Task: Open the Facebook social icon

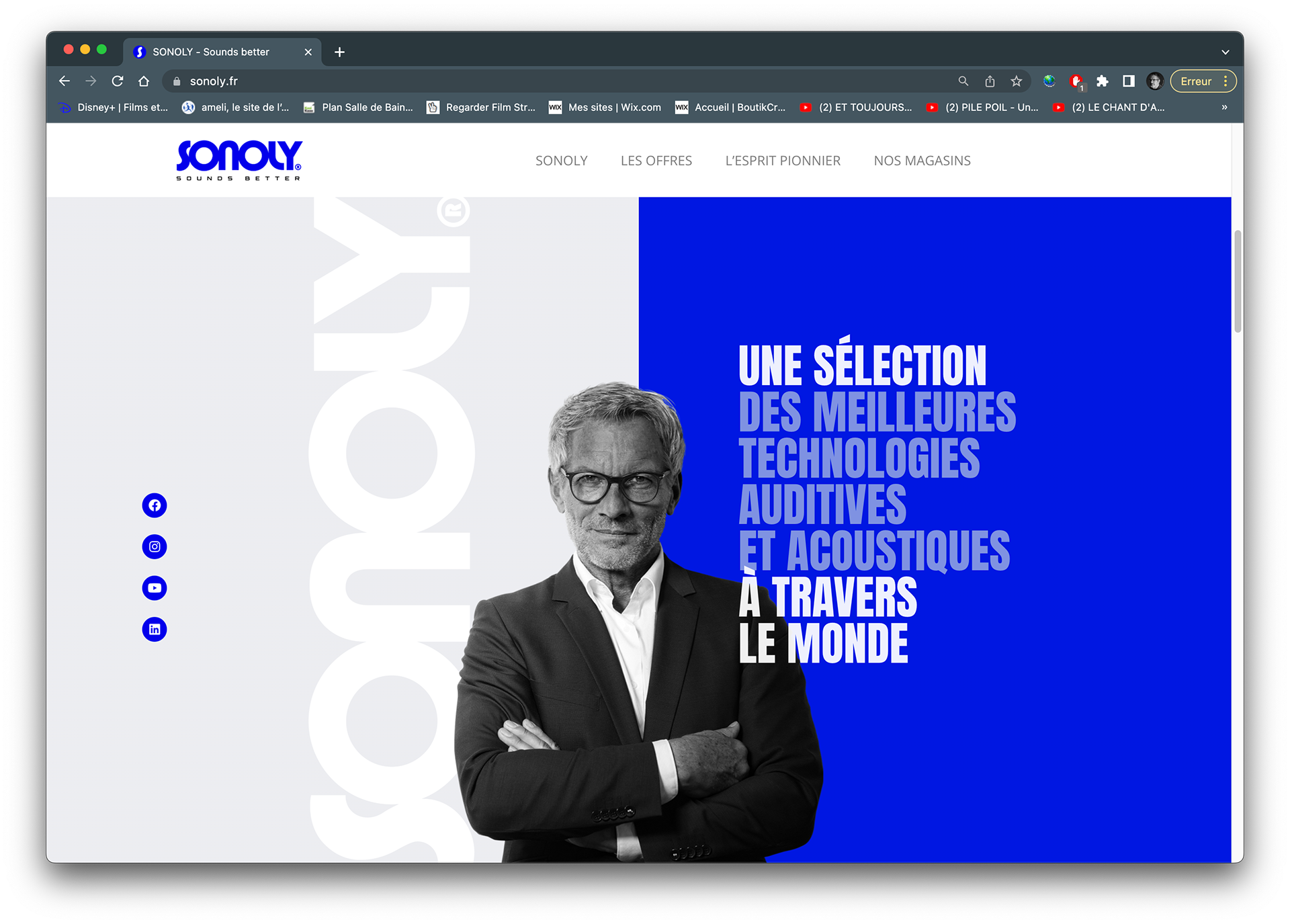Action: point(155,505)
